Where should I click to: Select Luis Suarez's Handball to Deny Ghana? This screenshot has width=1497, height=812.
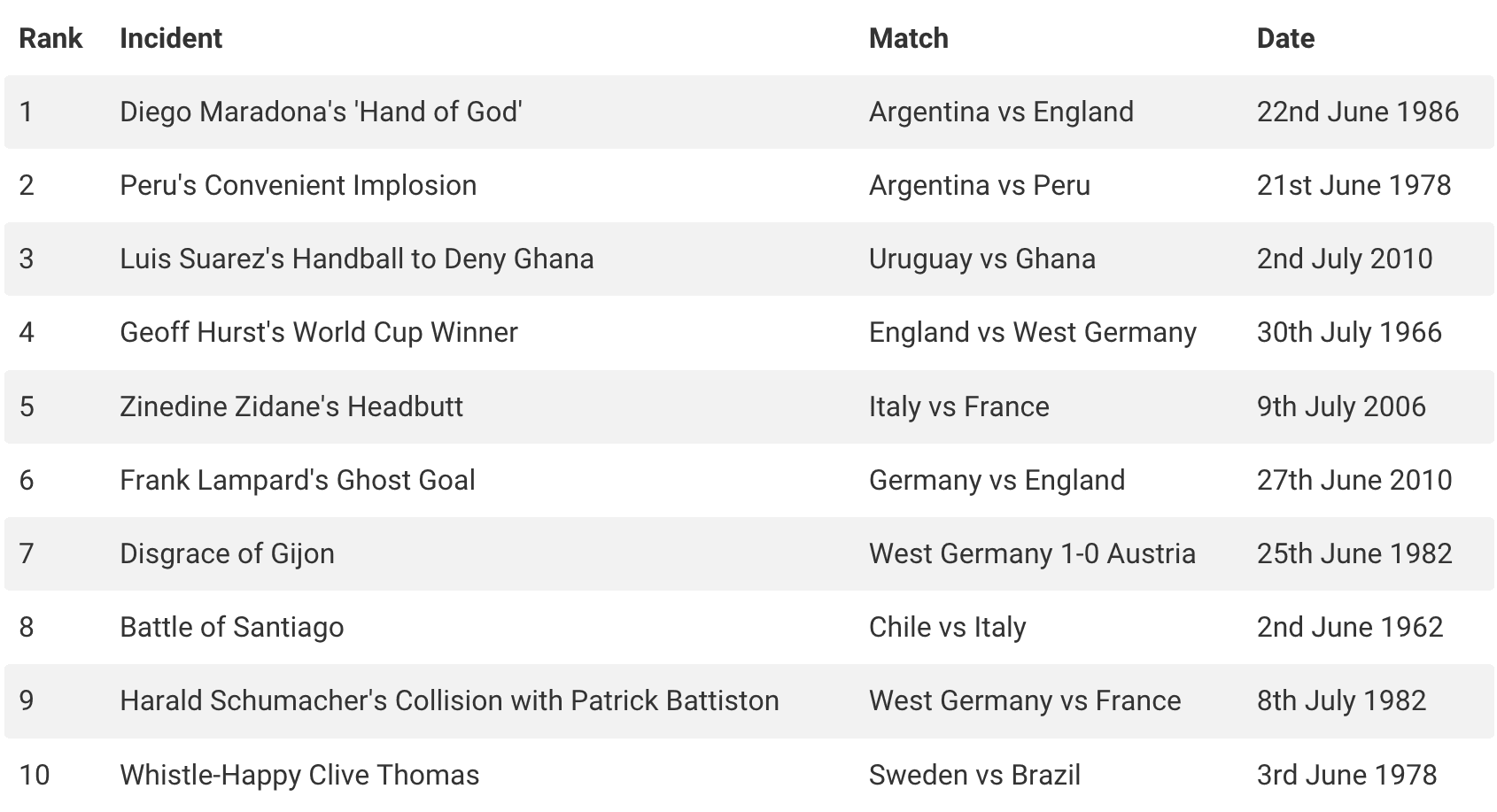pos(356,259)
